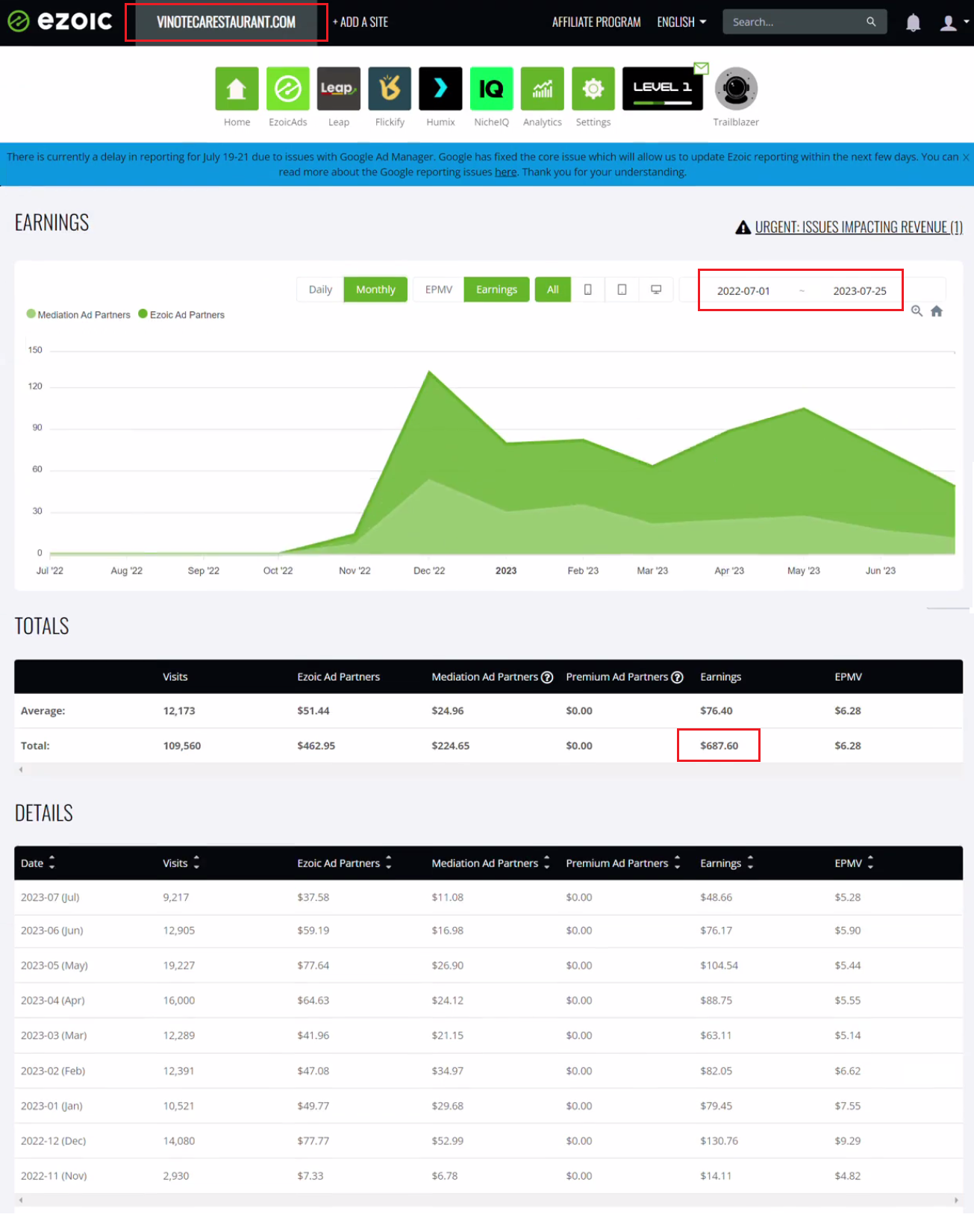Click the 2022-12 (Dec) row date
974x1232 pixels.
click(x=53, y=1141)
